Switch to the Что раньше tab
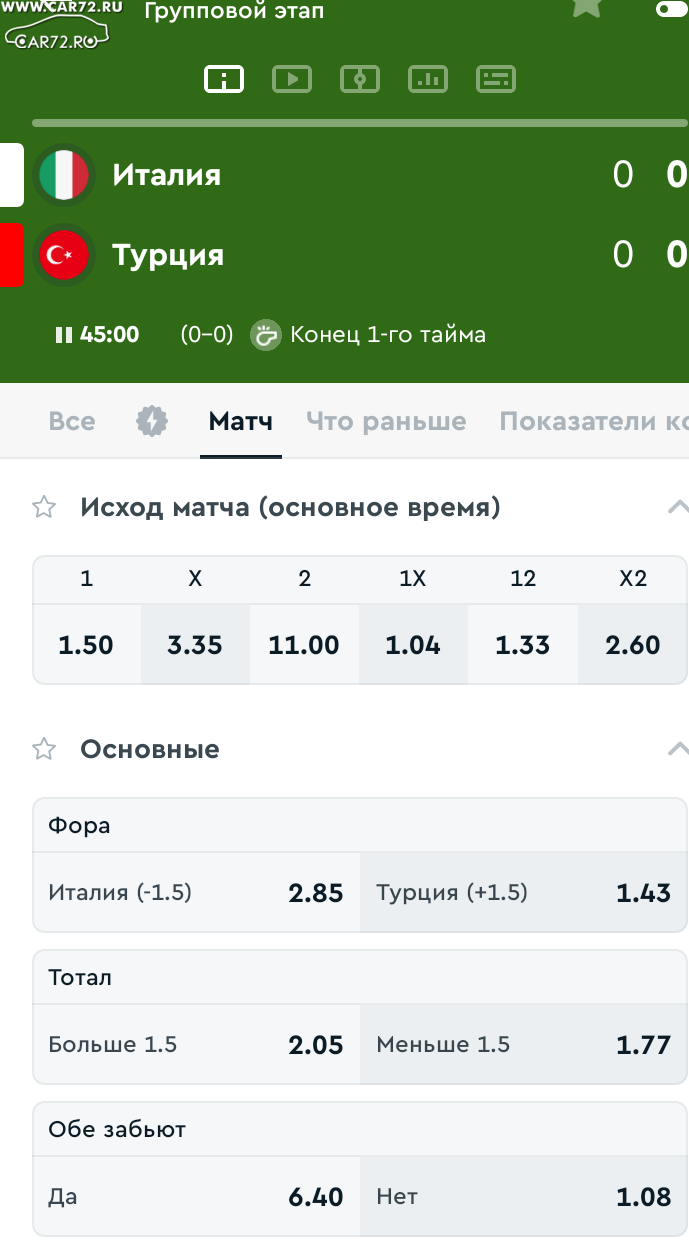689x1248 pixels. pyautogui.click(x=386, y=421)
